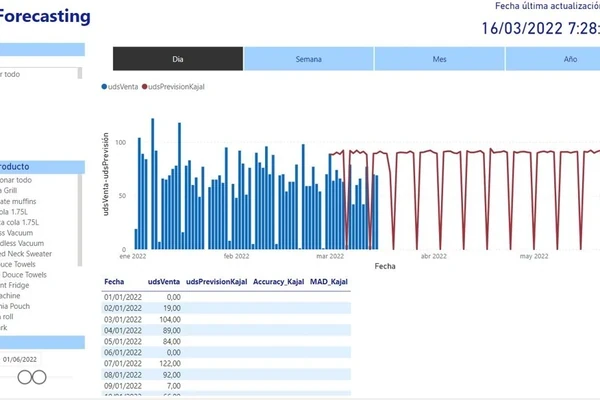Image resolution: width=600 pixels, height=400 pixels.
Task: Click the right date range slider handle
Action: pyautogui.click(x=39, y=377)
